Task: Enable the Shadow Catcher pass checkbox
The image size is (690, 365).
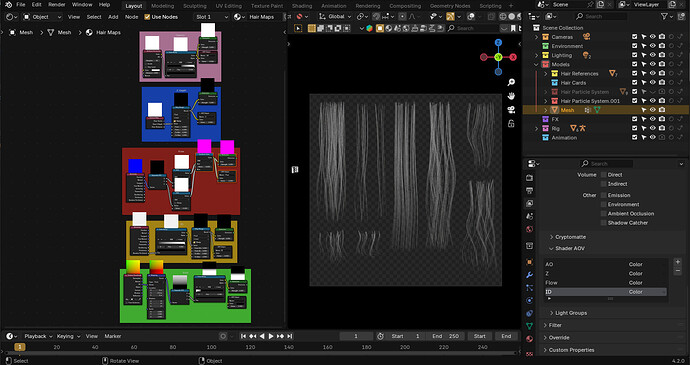Action: coord(604,223)
